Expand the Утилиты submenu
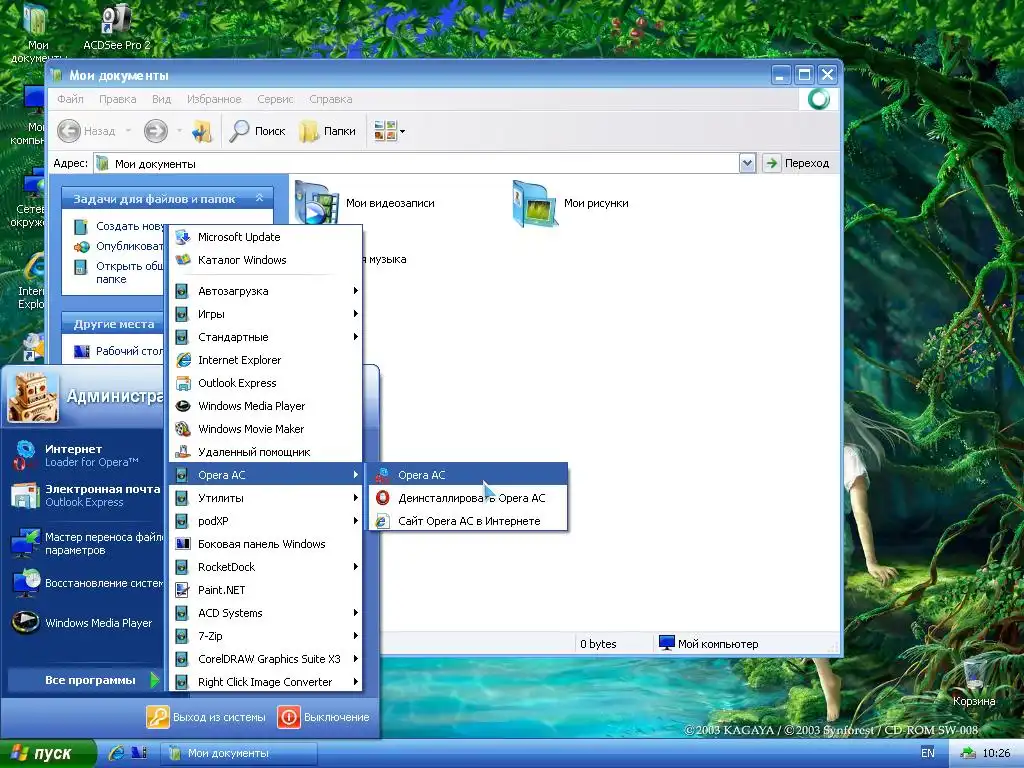This screenshot has width=1024, height=768. click(x=265, y=498)
